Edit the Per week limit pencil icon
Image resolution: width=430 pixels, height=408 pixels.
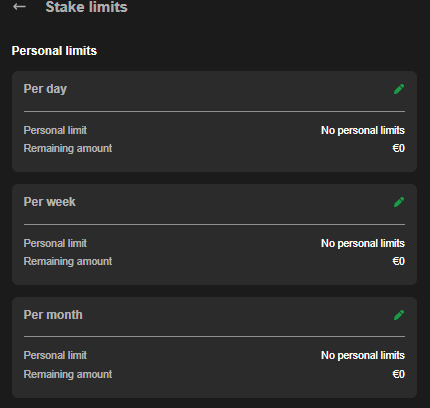tap(399, 202)
